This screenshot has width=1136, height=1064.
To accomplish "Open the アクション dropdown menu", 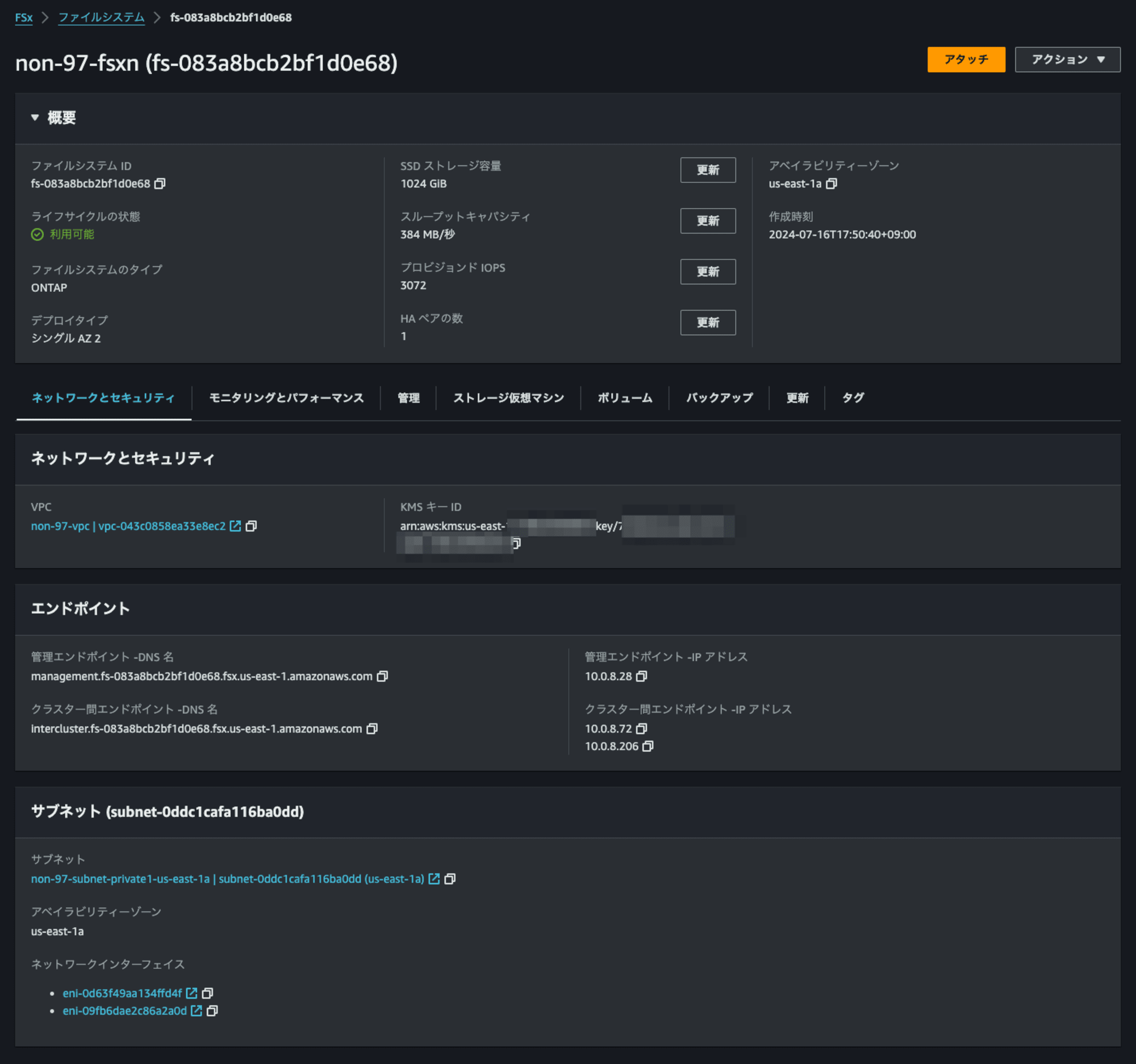I will 1067,60.
